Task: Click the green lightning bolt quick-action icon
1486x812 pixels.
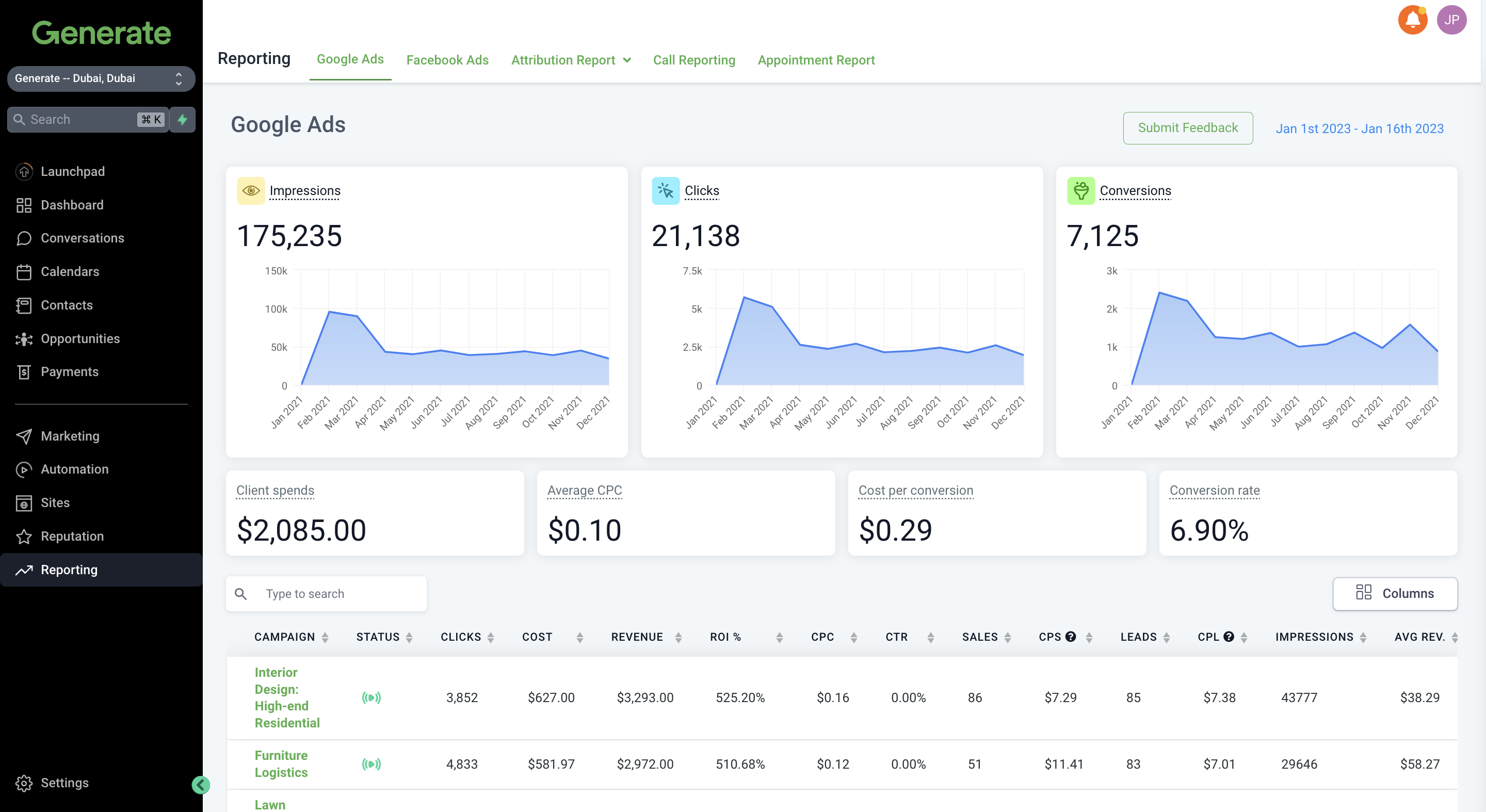Action: pyautogui.click(x=182, y=119)
